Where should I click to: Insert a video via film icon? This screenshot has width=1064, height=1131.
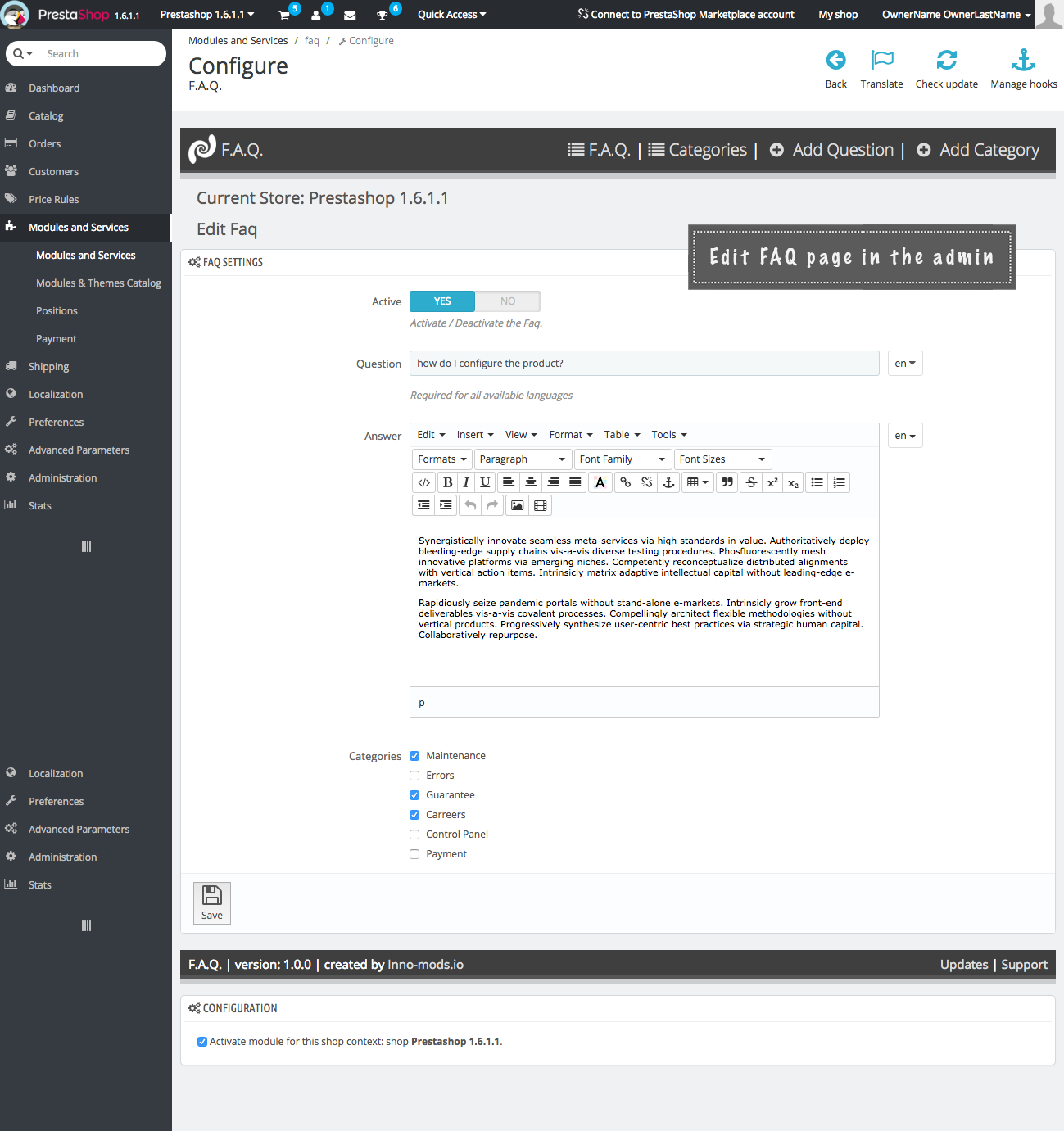(x=540, y=505)
